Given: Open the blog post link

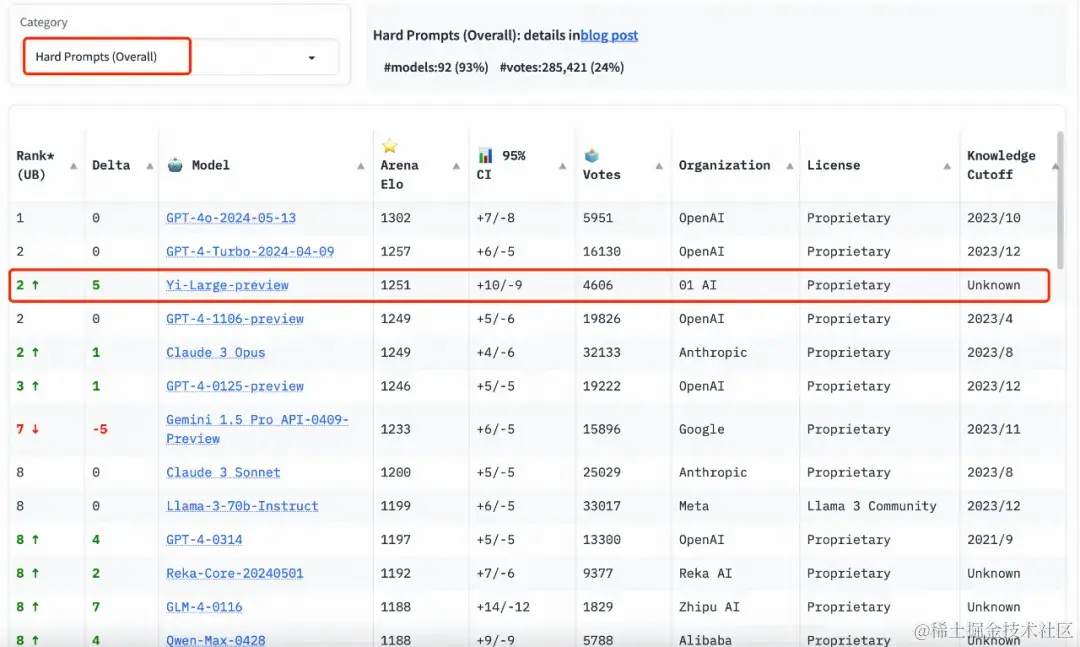Looking at the screenshot, I should pos(609,35).
